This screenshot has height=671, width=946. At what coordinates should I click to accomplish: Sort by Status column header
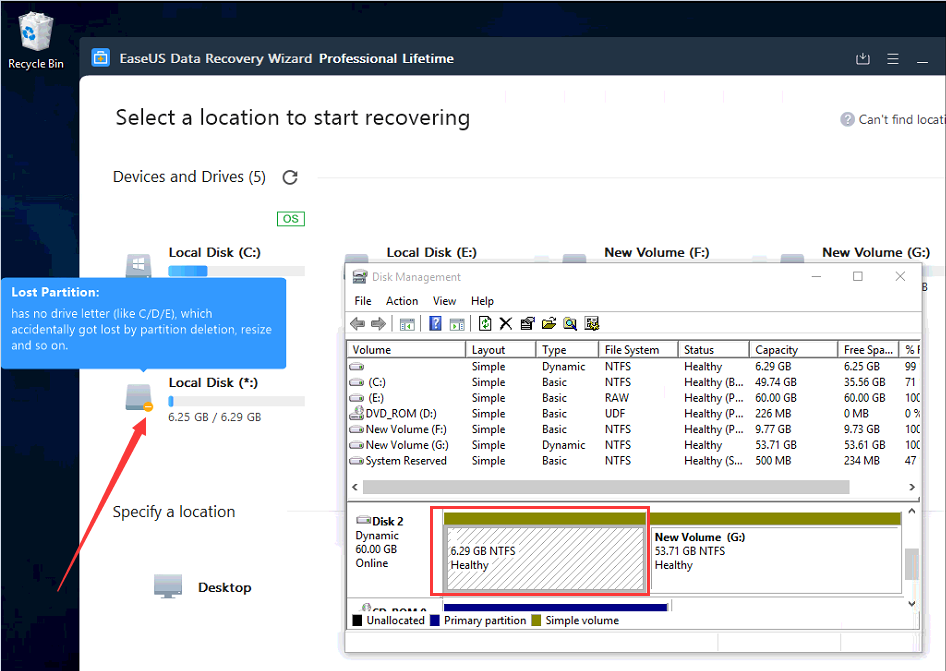(713, 349)
